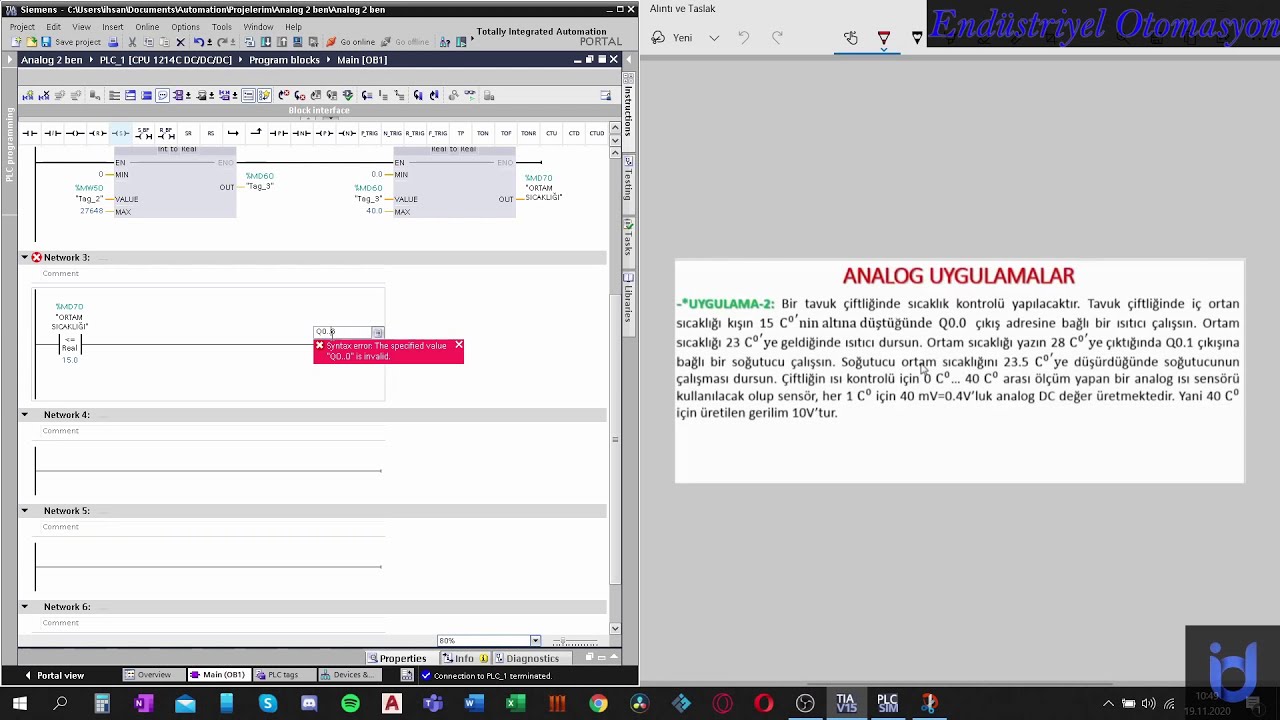Insert the P_TRIG instruction

coord(369,133)
